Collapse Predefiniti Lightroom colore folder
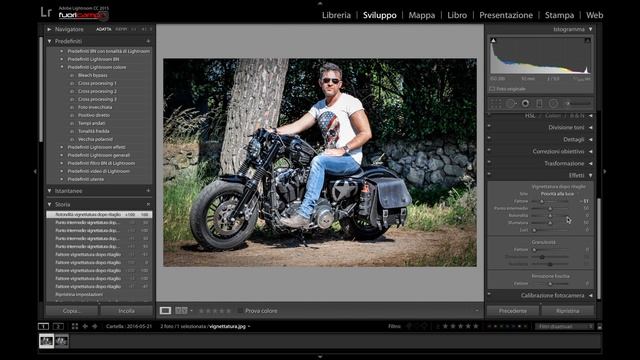Image resolution: width=640 pixels, height=360 pixels. [62, 67]
